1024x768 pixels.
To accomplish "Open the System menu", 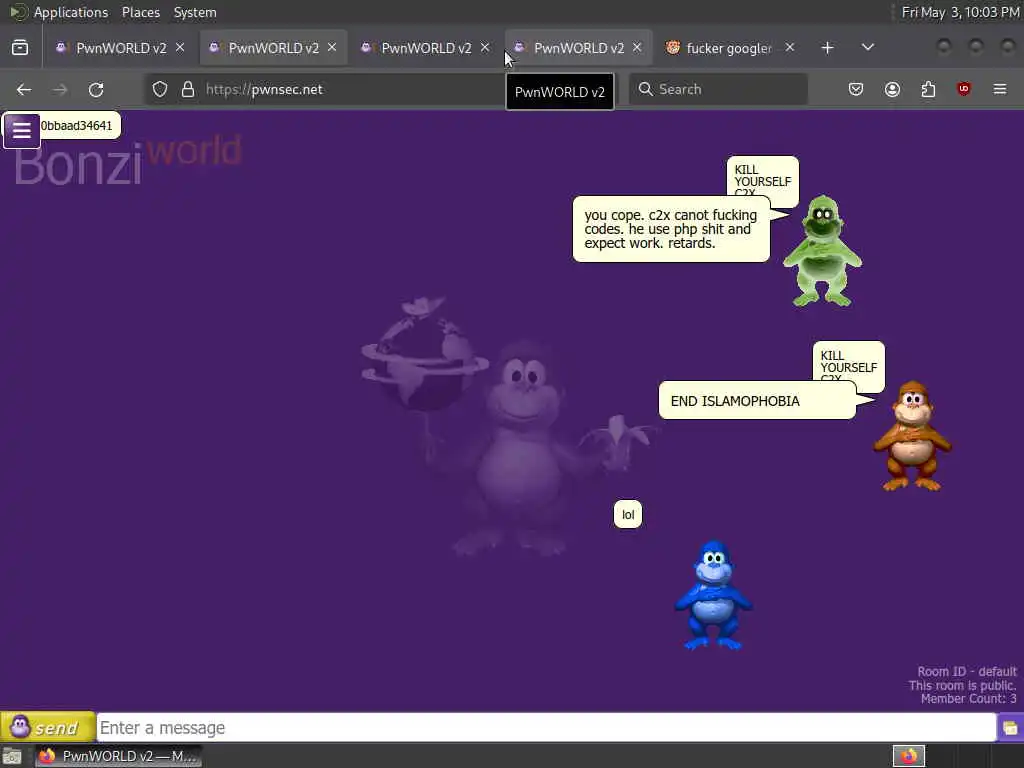I will click(x=195, y=12).
